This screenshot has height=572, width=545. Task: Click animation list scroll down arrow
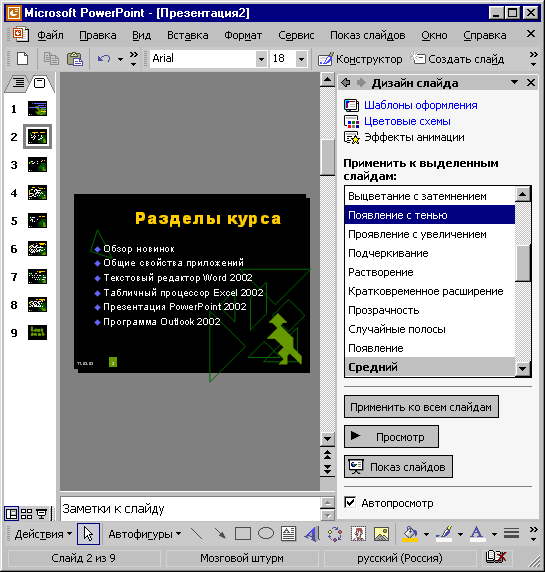[522, 369]
